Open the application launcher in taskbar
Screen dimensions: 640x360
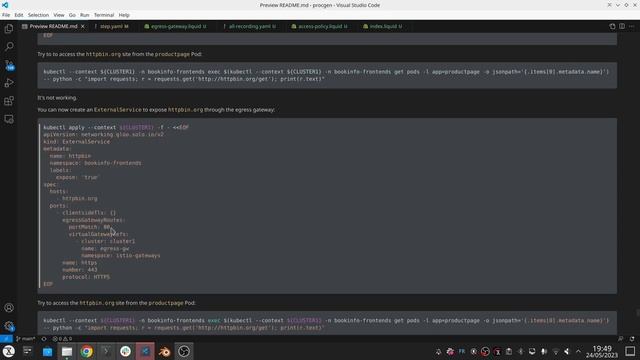(x=9, y=351)
